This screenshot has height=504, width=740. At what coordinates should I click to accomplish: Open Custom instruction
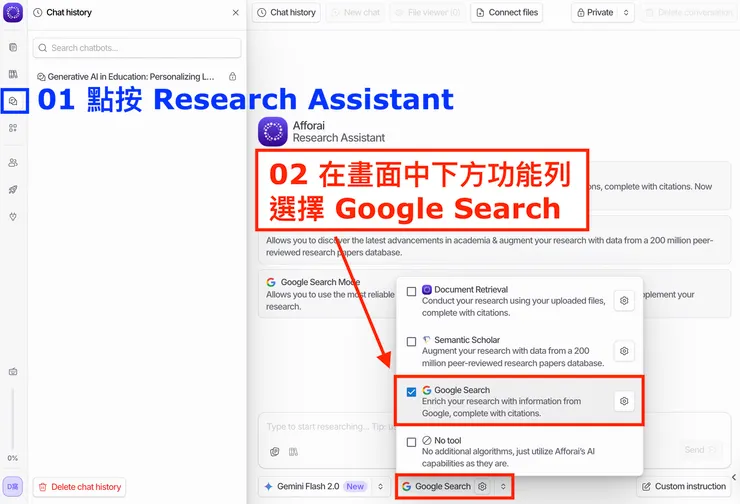[x=684, y=486]
